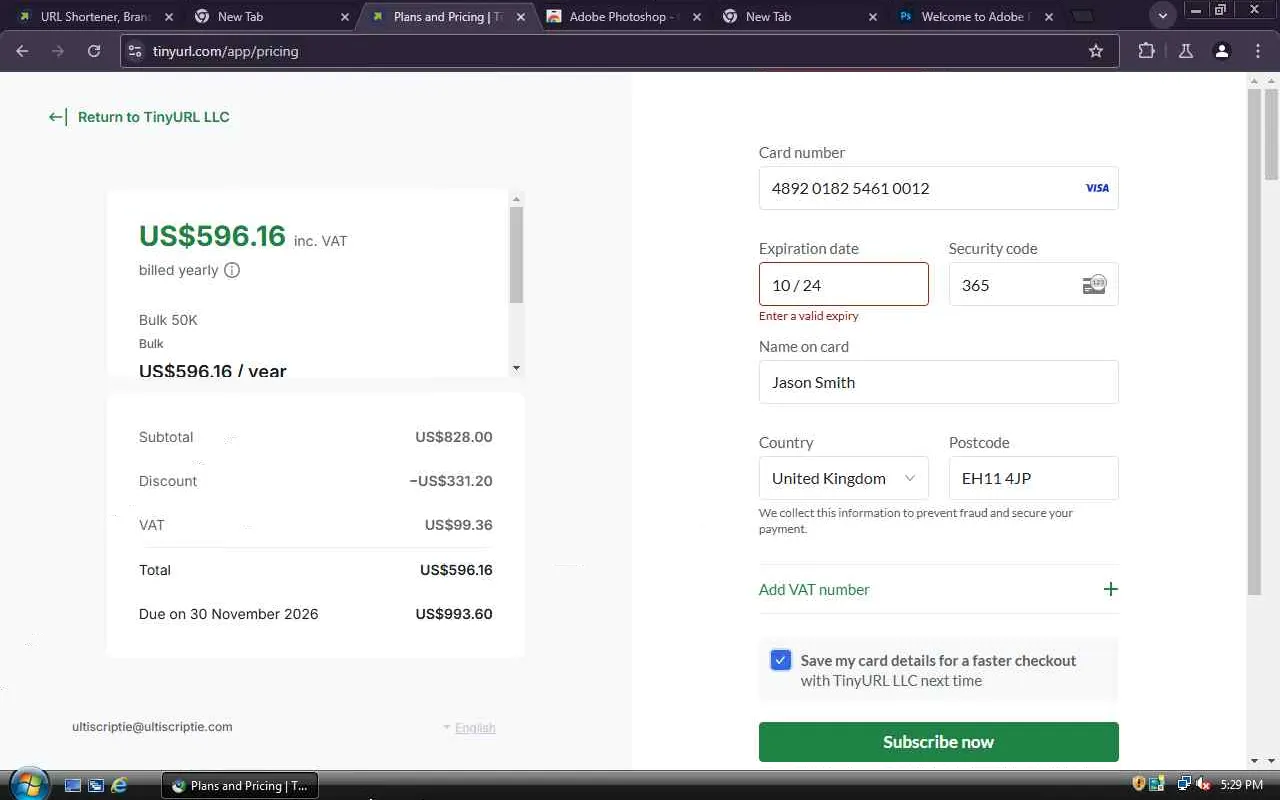Open New Tab beside the Adobe Photoshop tab

pyautogui.click(x=800, y=17)
